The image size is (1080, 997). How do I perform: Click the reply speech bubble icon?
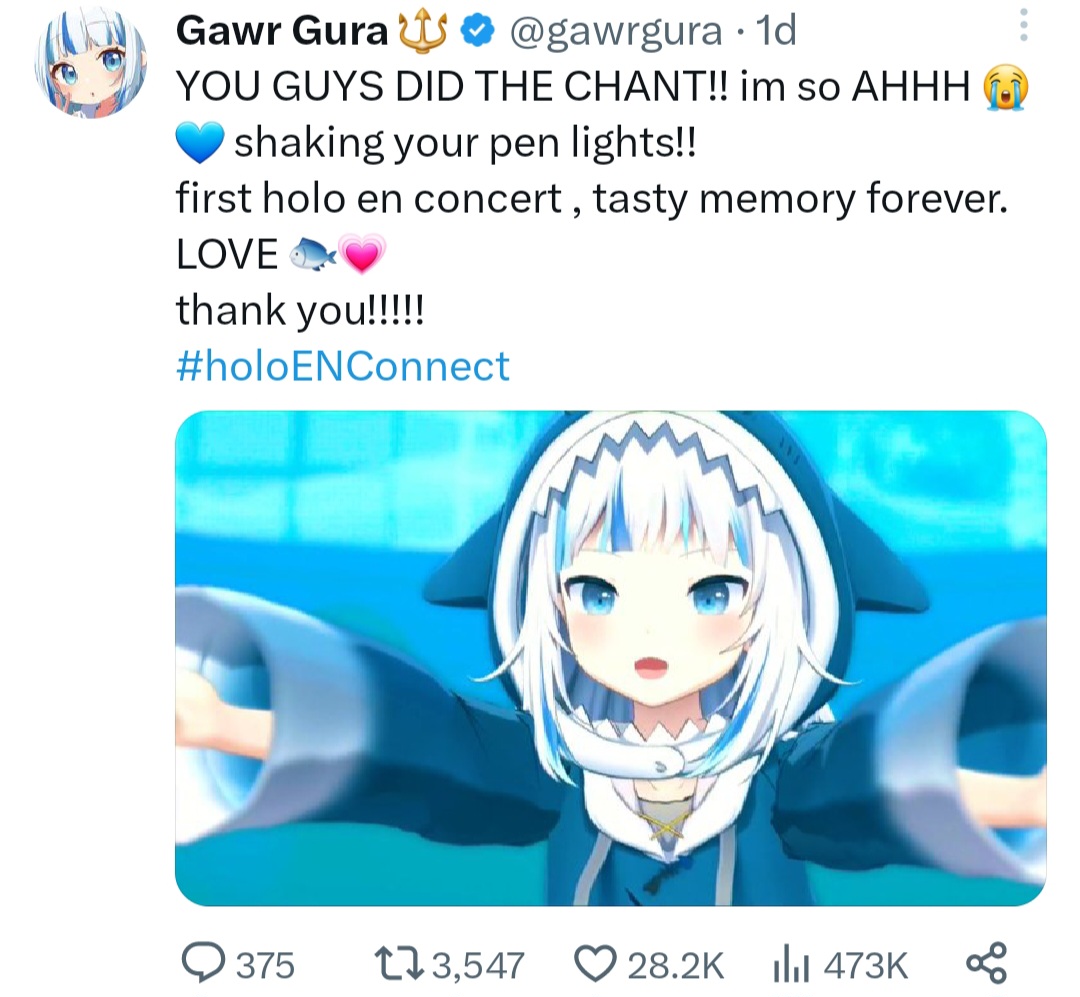point(202,963)
